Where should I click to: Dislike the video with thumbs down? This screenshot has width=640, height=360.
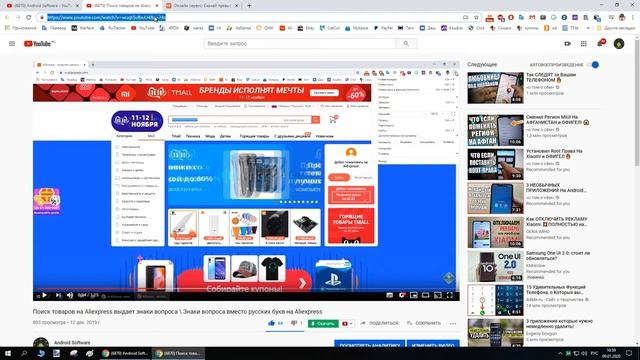point(294,323)
